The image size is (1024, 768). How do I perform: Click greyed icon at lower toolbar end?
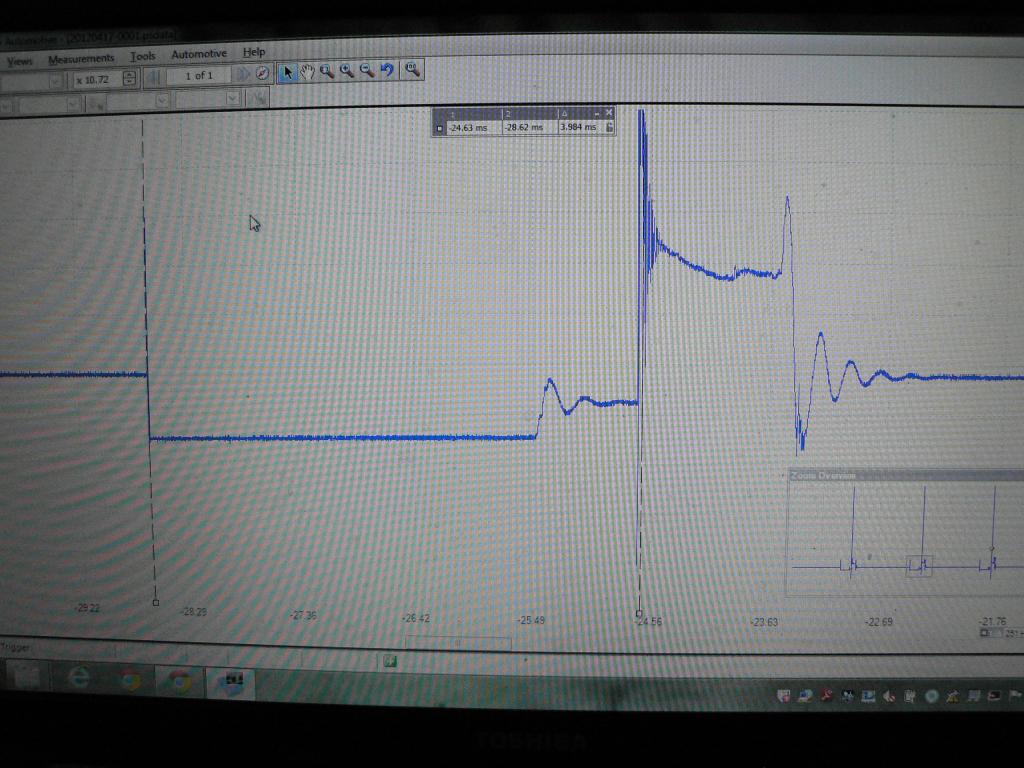pos(259,98)
